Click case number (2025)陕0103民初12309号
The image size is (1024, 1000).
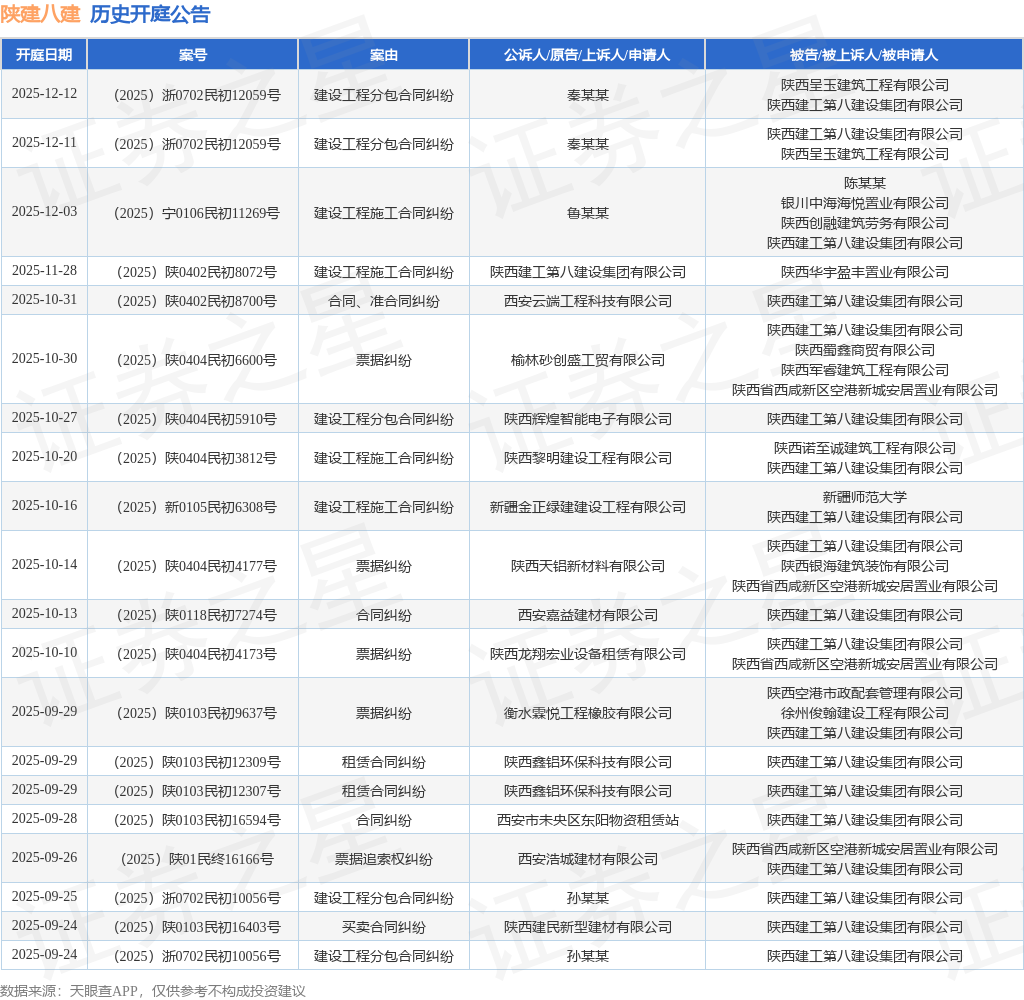[x=197, y=762]
